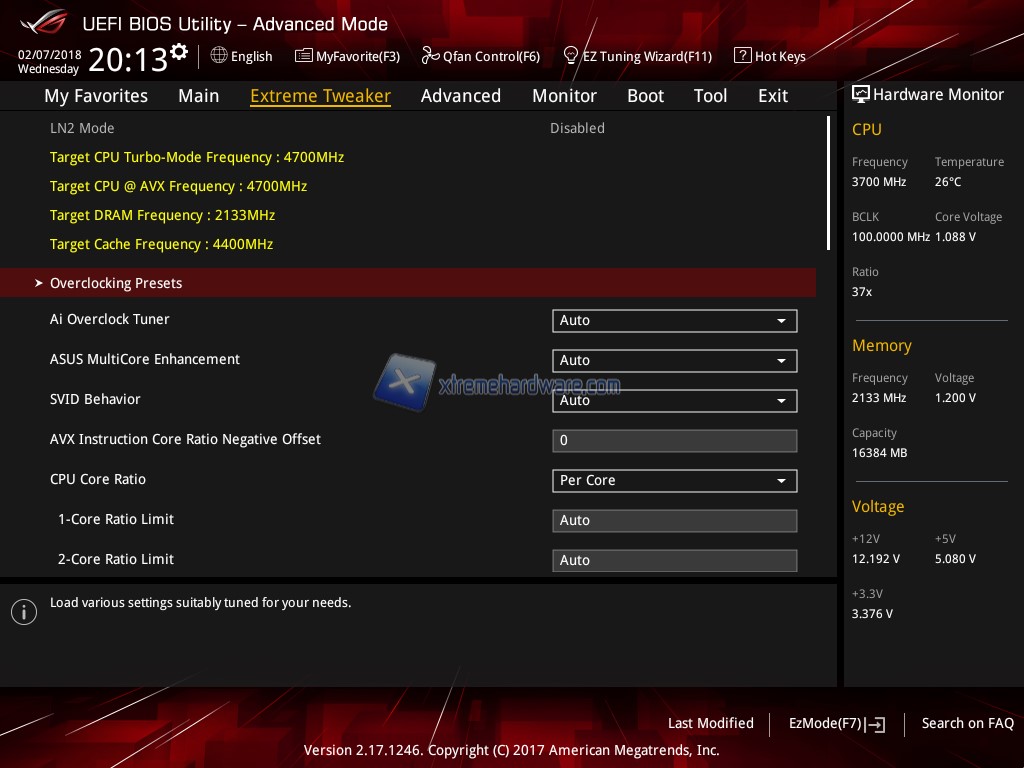This screenshot has height=768, width=1024.
Task: Click the Last Modified button
Action: (710, 723)
